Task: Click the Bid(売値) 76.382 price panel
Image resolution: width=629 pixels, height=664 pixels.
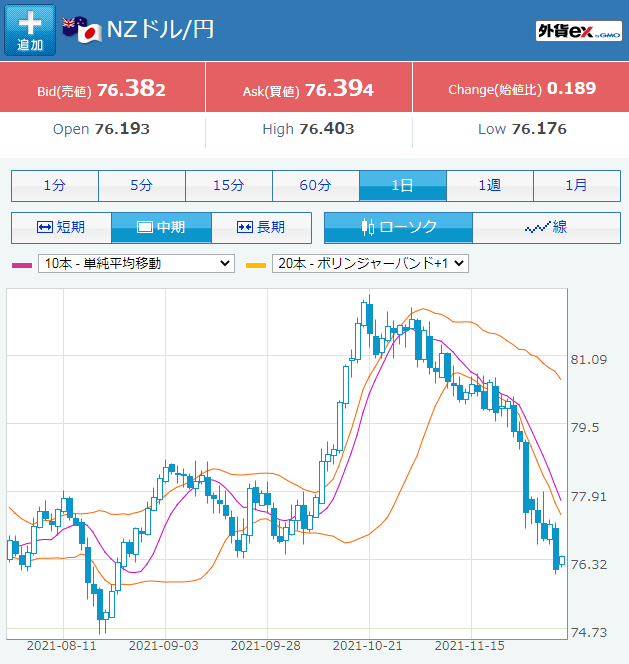Action: (x=102, y=87)
